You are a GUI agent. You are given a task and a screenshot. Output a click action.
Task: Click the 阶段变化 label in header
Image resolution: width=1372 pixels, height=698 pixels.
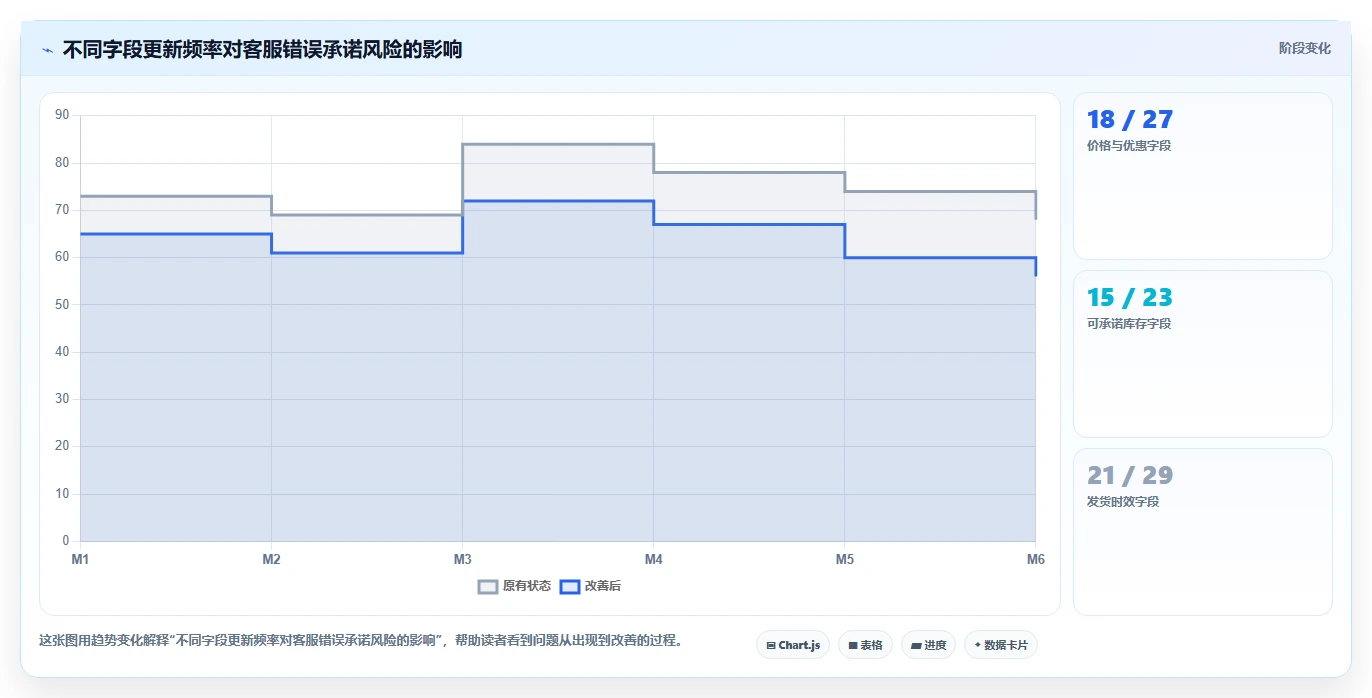pyautogui.click(x=1305, y=48)
